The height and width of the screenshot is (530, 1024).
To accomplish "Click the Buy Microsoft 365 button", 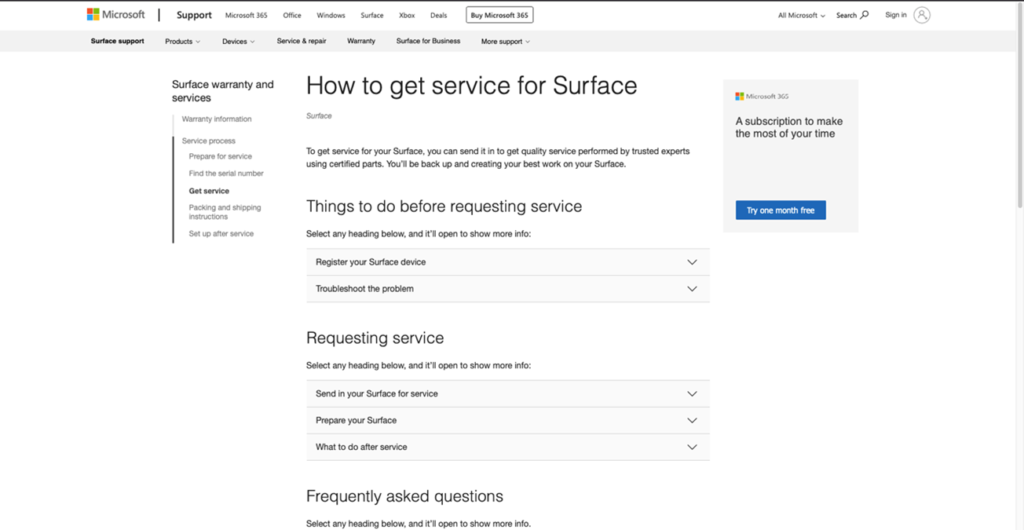I will click(500, 15).
